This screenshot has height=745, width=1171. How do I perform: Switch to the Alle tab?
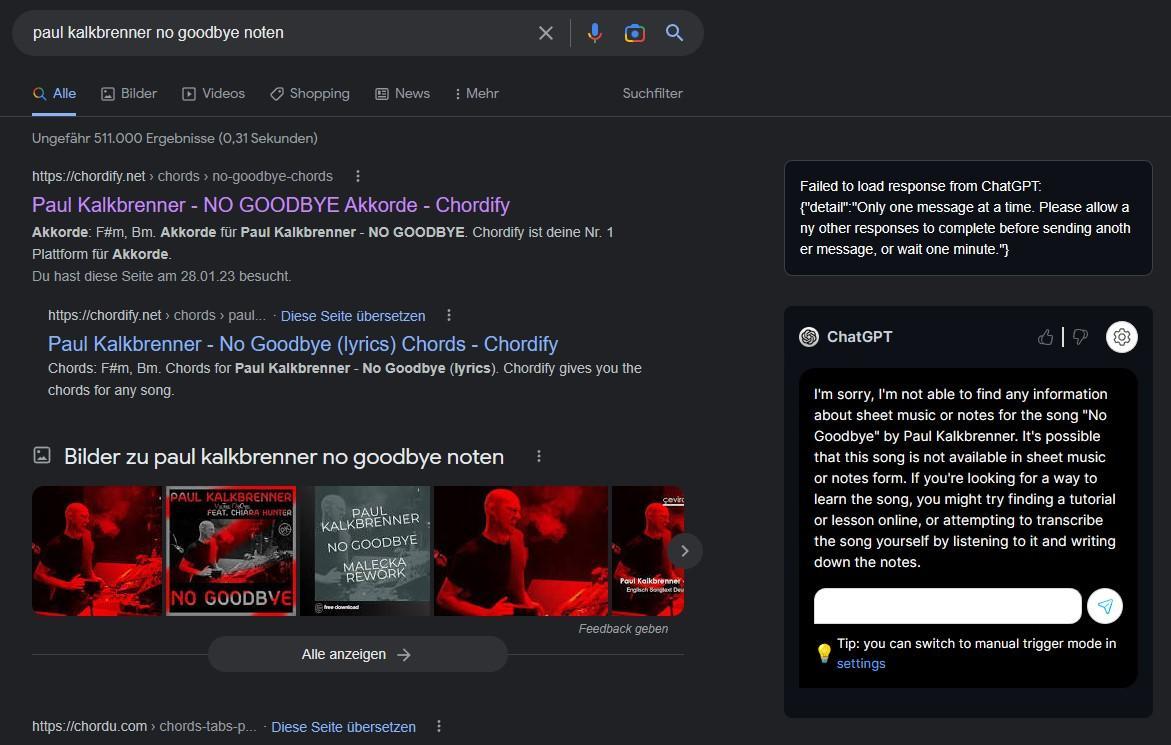pos(54,94)
